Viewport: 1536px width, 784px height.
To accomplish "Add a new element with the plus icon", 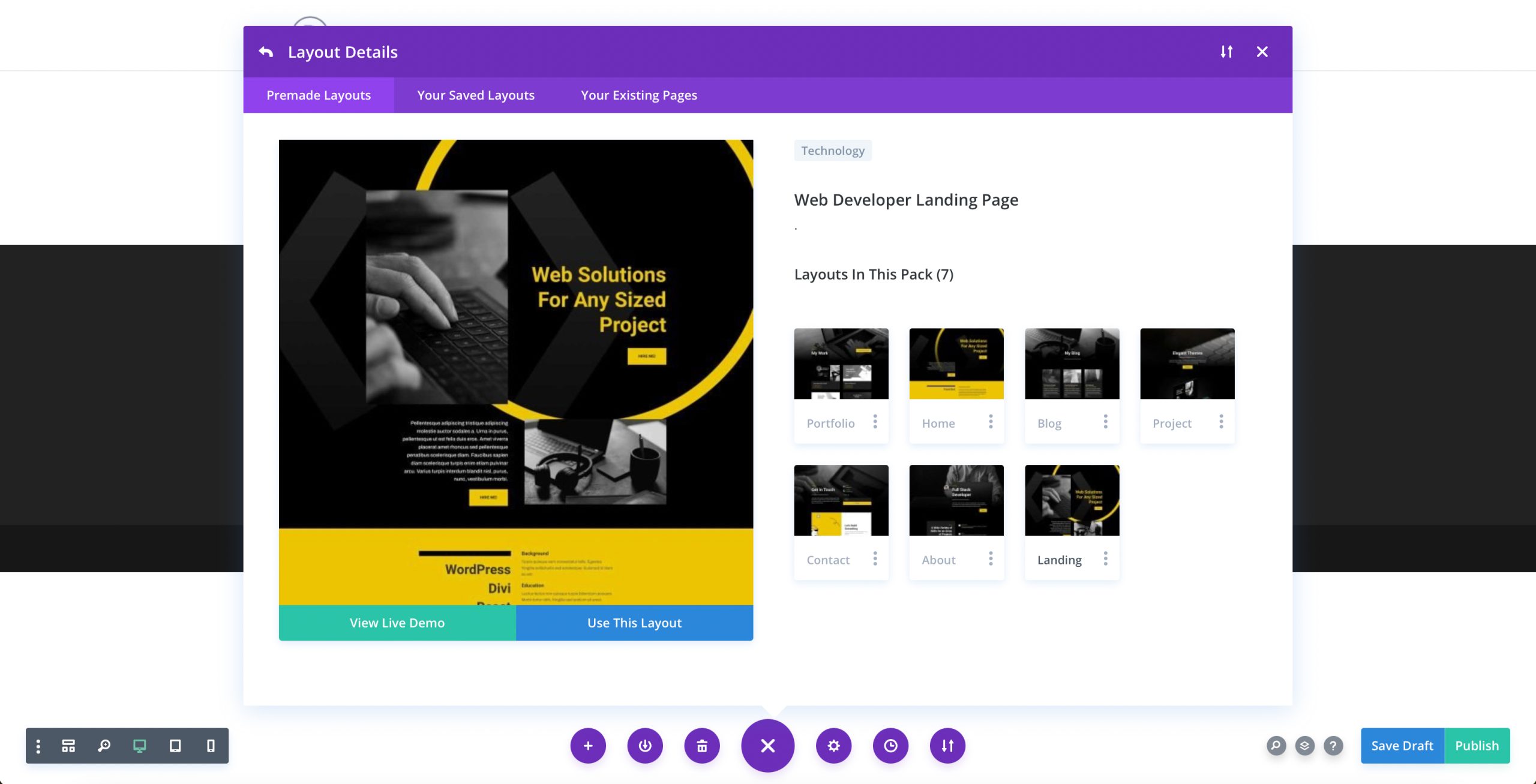I will click(x=588, y=746).
